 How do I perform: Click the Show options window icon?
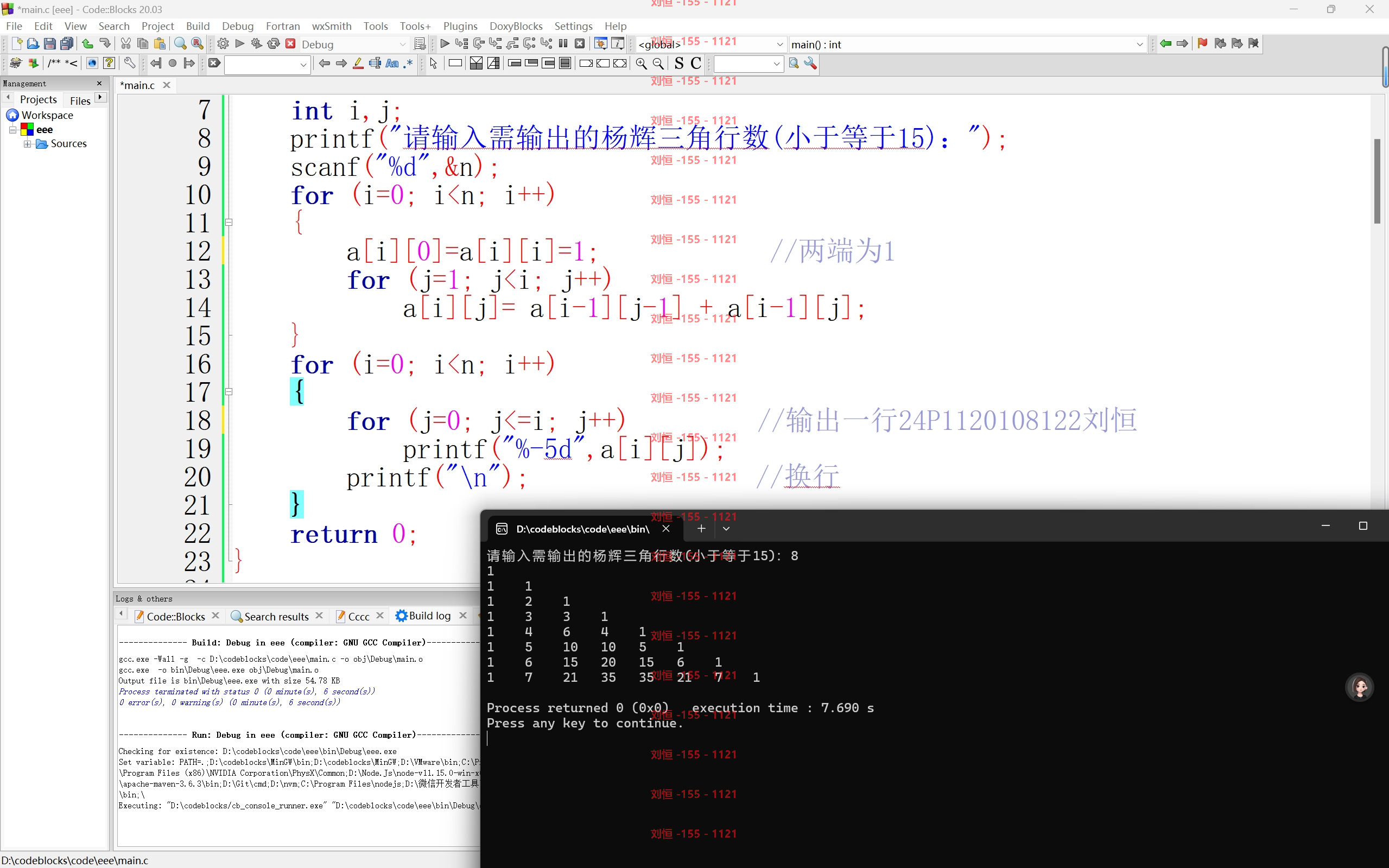point(810,63)
